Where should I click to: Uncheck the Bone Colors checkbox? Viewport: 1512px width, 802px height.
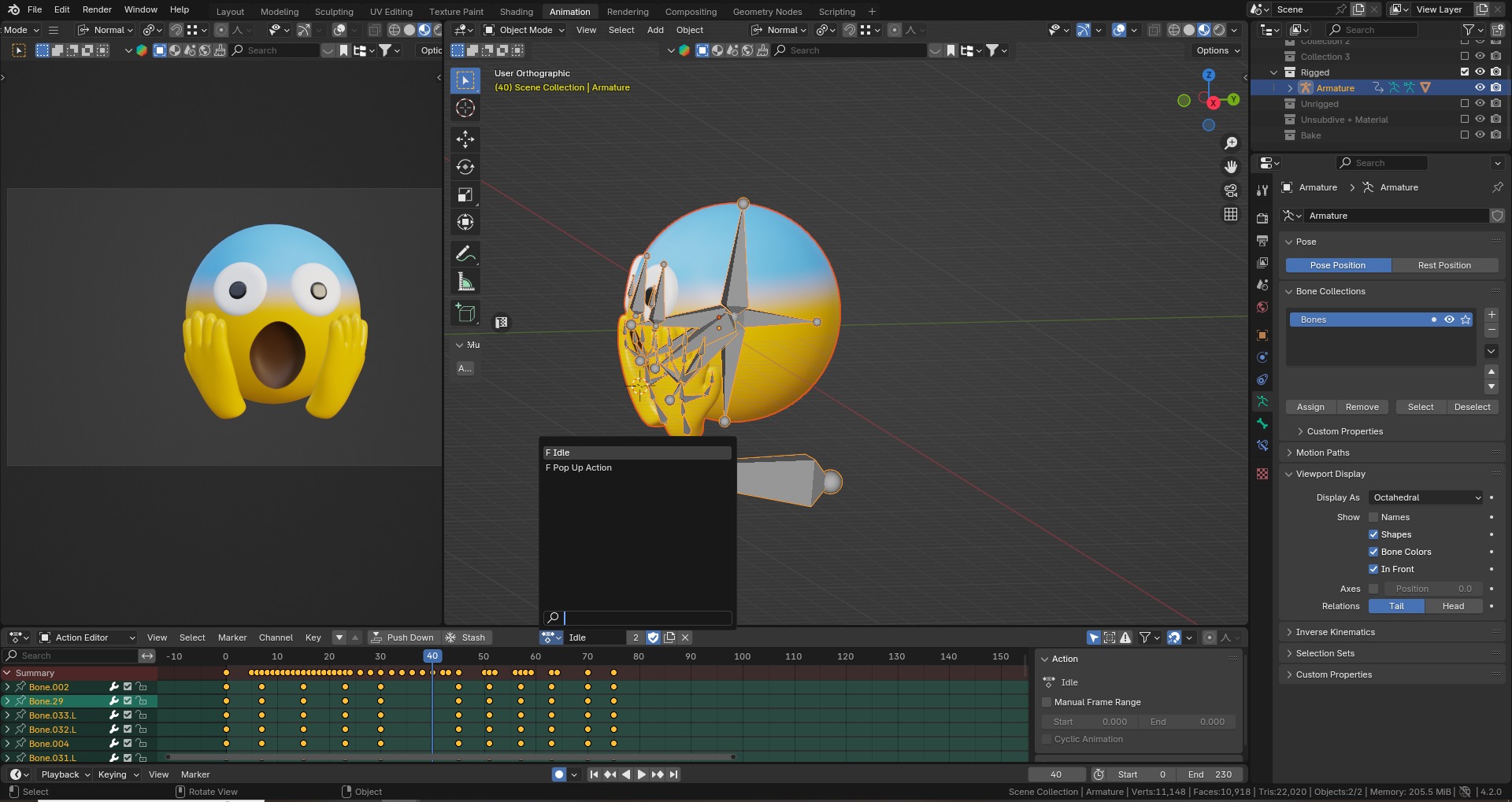pos(1373,552)
